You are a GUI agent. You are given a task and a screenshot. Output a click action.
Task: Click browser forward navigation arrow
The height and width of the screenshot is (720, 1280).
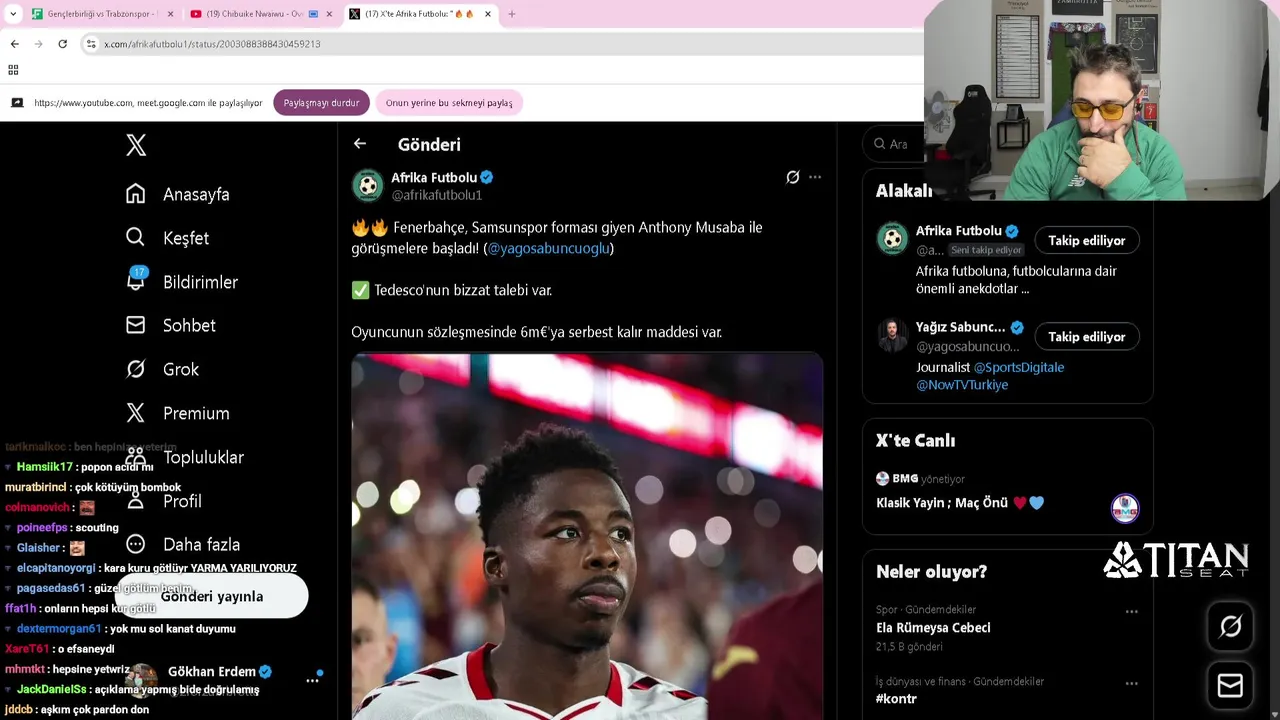pos(39,44)
